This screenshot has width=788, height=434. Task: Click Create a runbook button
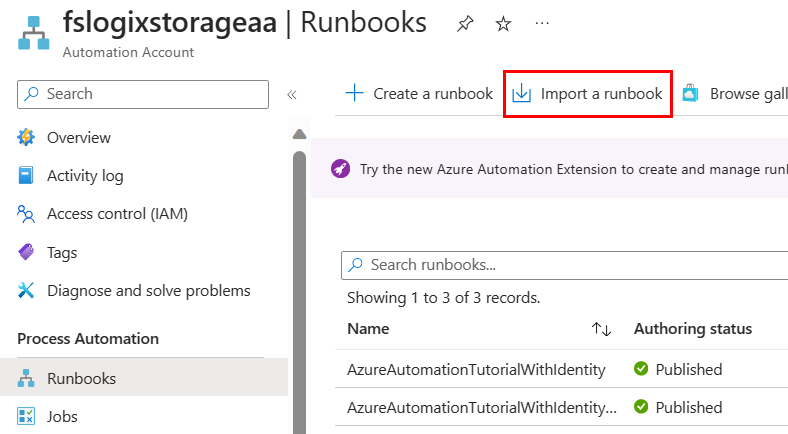coord(419,93)
